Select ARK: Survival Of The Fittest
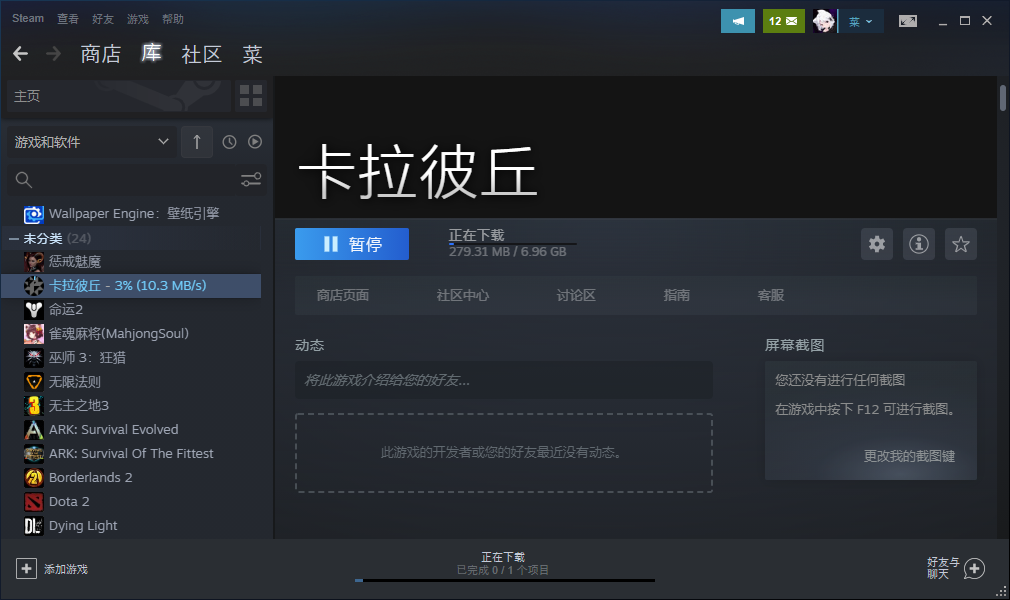This screenshot has height=600, width=1010. 131,454
